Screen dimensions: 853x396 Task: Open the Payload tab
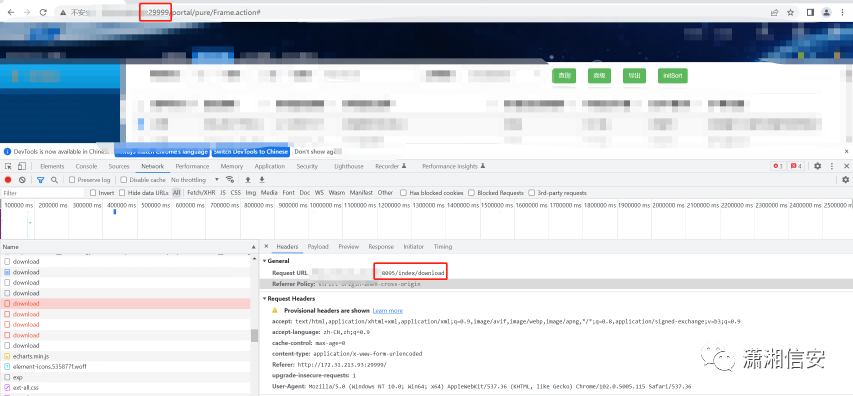click(318, 247)
